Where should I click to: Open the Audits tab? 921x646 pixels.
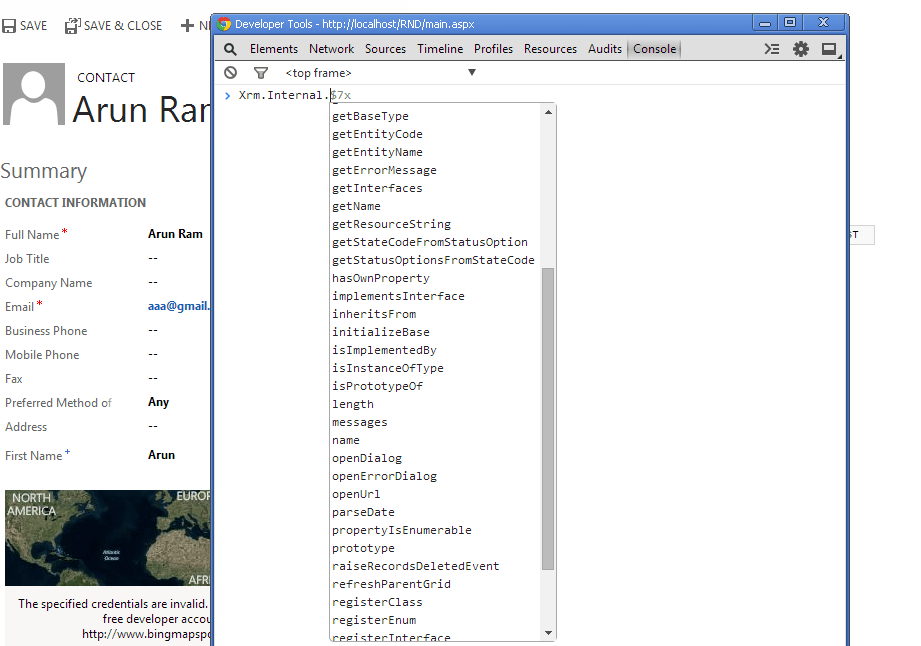[x=605, y=49]
